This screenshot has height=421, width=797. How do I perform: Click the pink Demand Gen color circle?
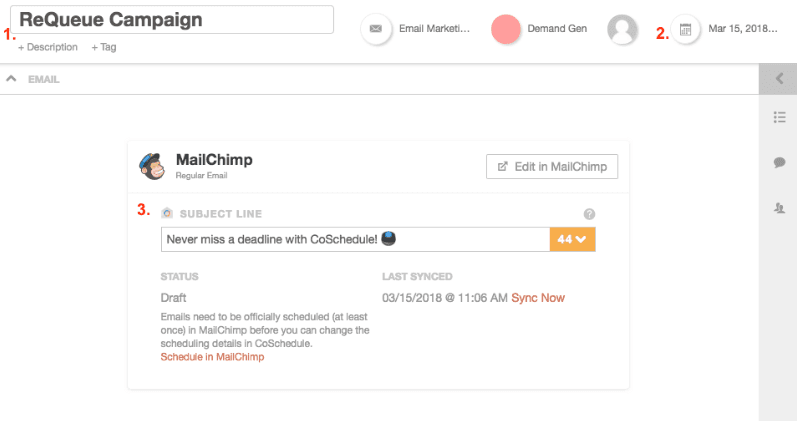click(x=505, y=29)
